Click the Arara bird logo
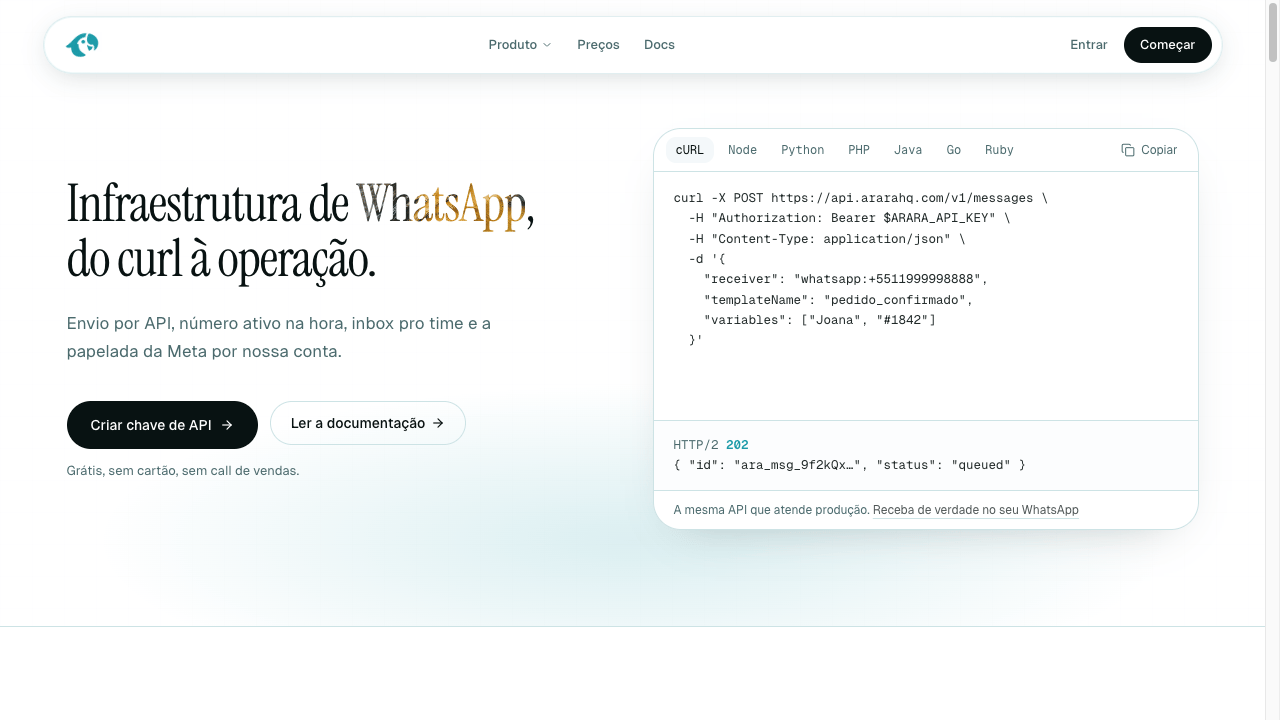This screenshot has height=720, width=1280. 82,45
